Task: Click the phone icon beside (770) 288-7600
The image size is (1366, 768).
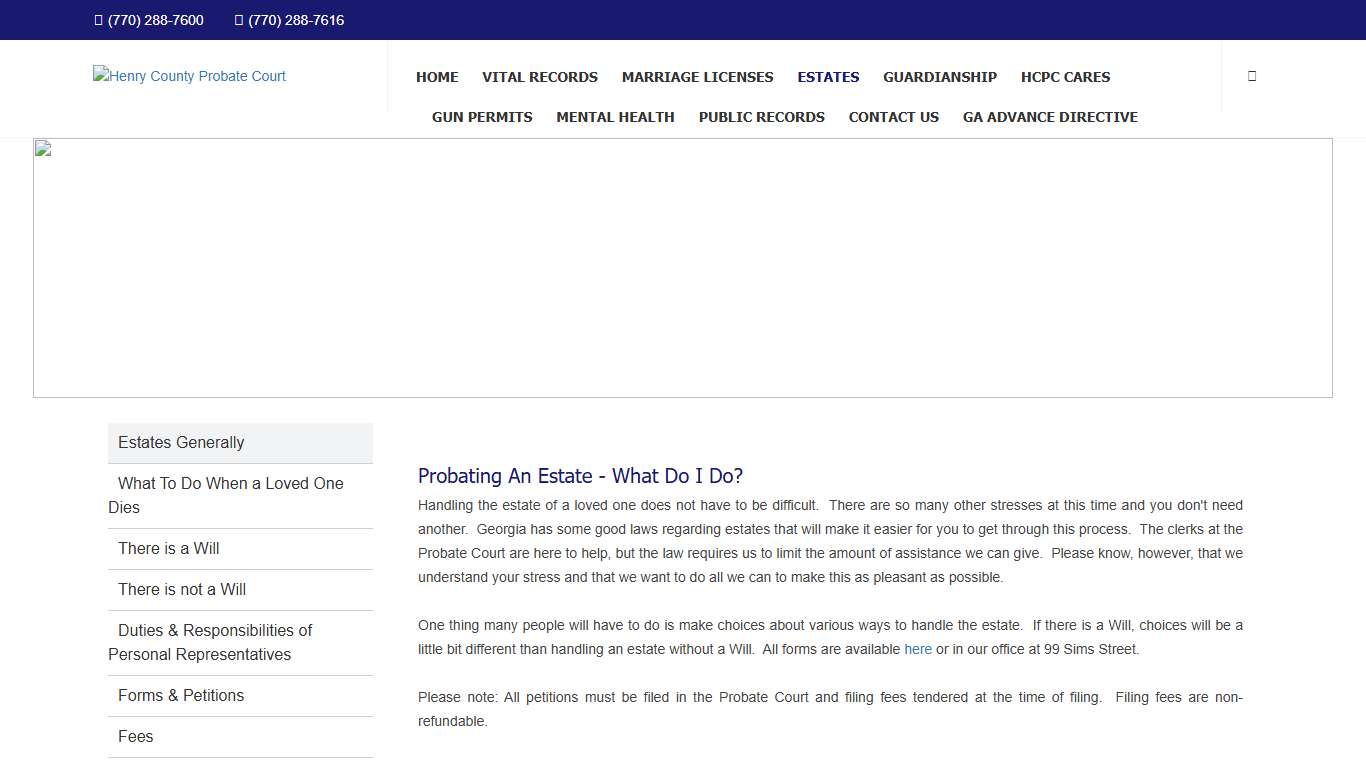Action: click(97, 20)
